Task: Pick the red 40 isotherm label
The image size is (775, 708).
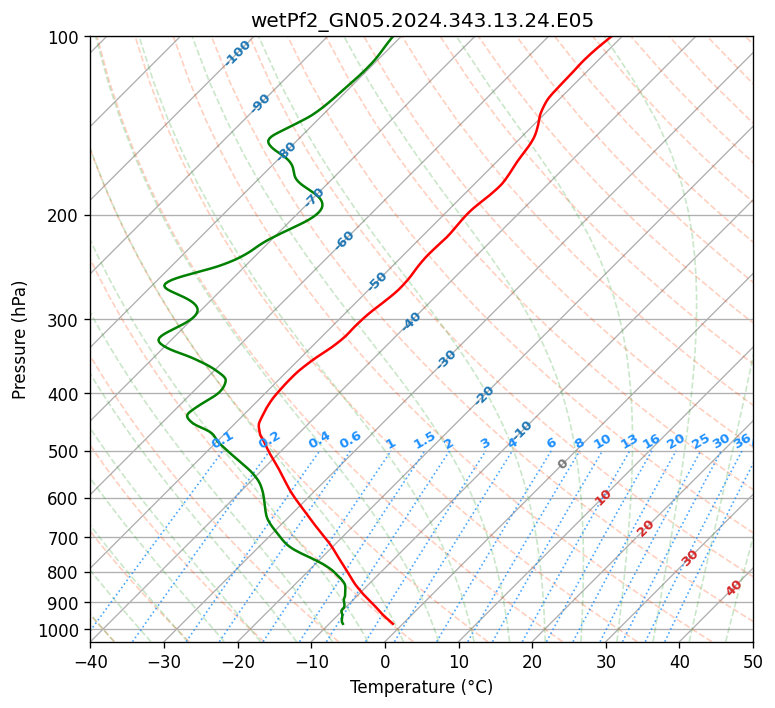Action: point(733,588)
